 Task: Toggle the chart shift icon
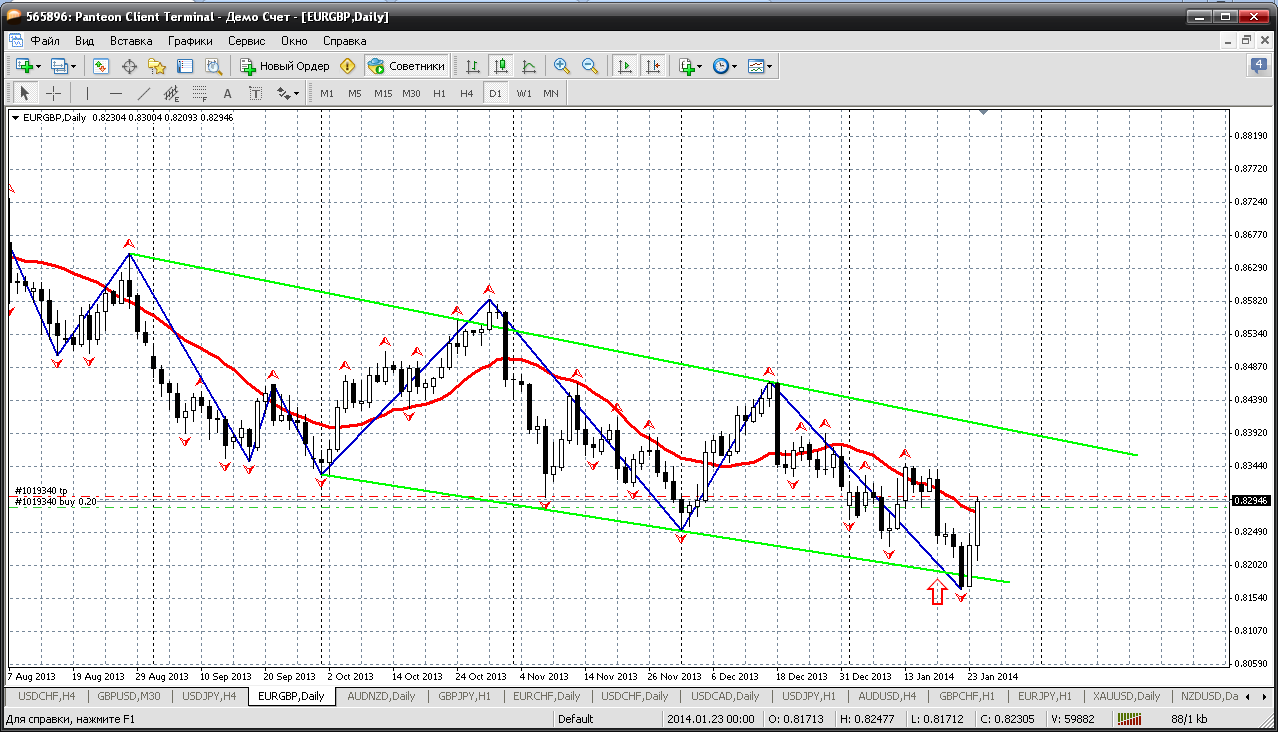(653, 66)
